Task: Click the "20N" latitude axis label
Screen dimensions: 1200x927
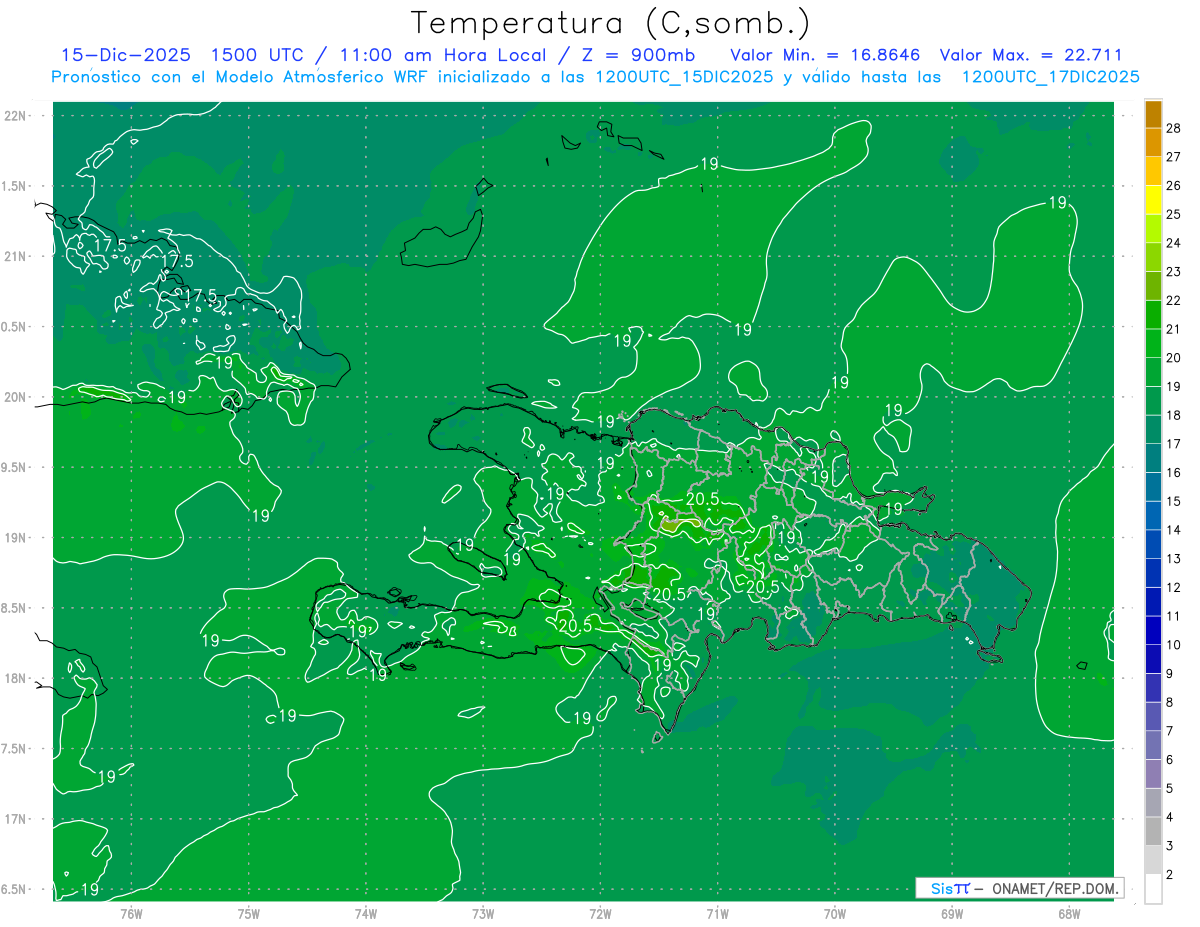Action: tap(16, 397)
